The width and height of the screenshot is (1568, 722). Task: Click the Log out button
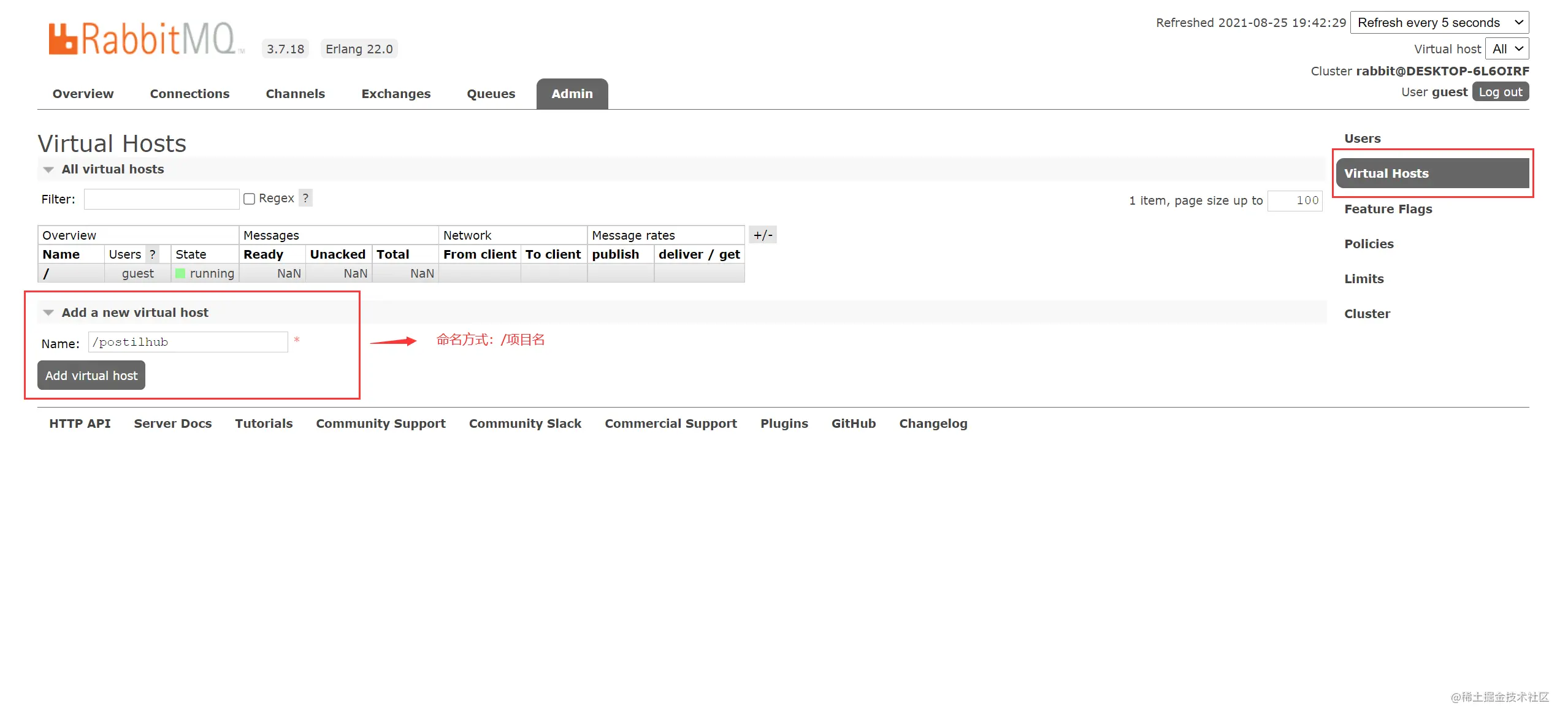tap(1500, 92)
